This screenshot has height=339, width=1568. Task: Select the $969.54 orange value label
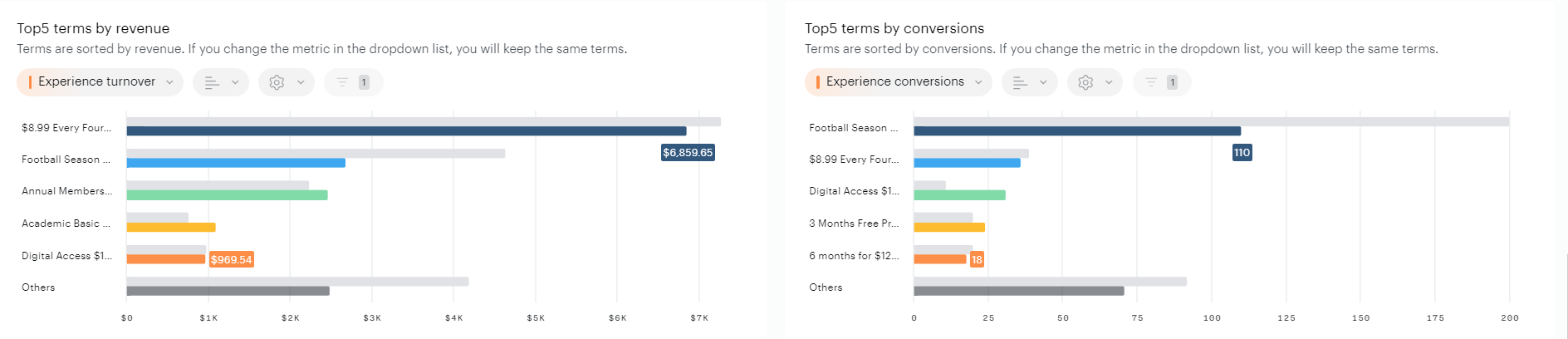[x=231, y=259]
